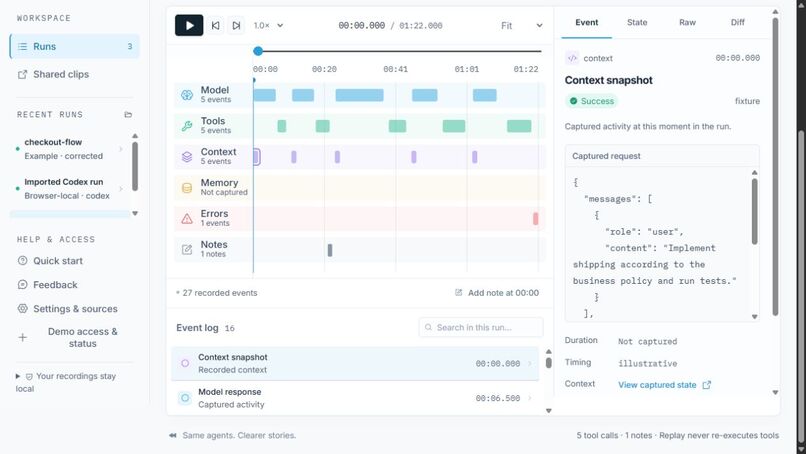Step to the previous event

click(216, 25)
